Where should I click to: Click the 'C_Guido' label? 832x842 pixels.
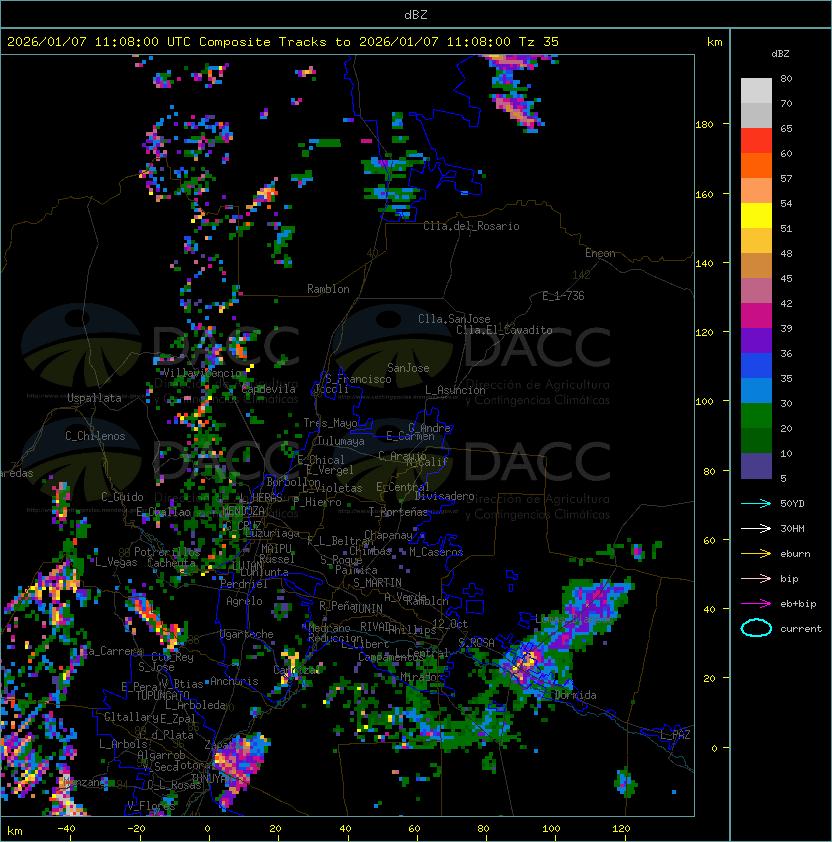click(x=122, y=497)
